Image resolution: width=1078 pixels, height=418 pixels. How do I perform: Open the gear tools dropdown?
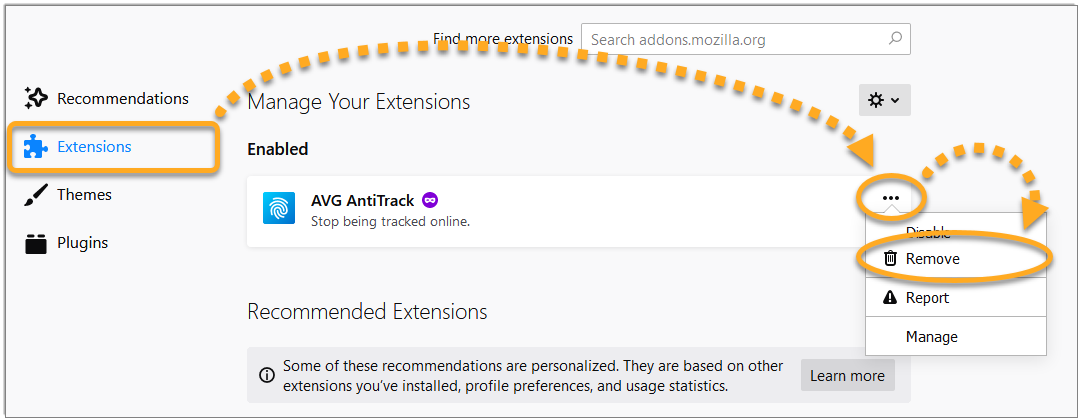point(884,100)
